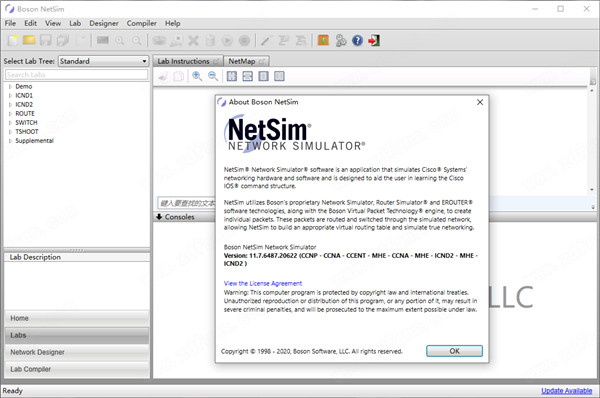
Task: Open the Select Lab Tree Standard dropdown
Action: point(103,61)
